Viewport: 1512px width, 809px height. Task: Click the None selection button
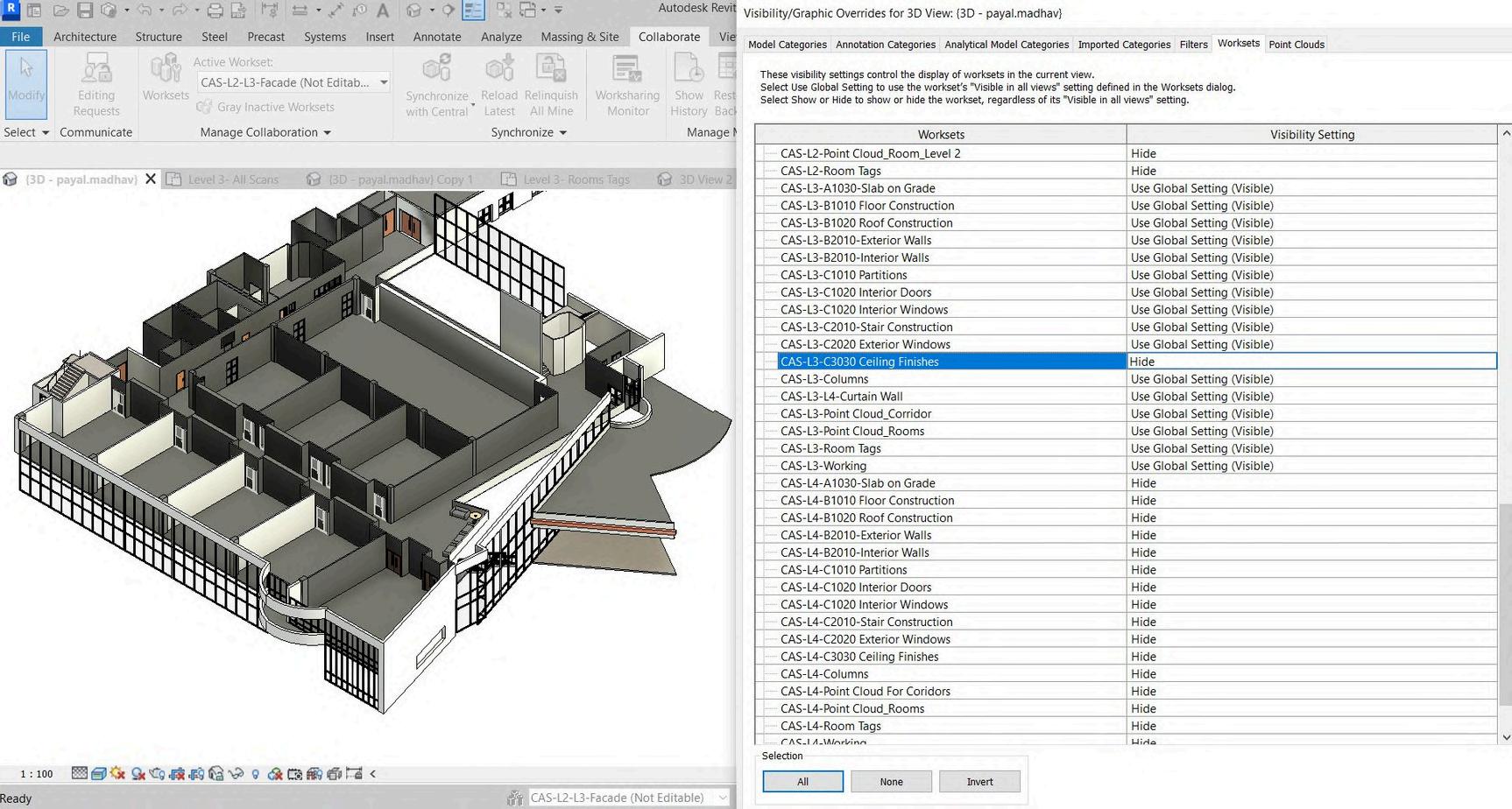pyautogui.click(x=891, y=781)
